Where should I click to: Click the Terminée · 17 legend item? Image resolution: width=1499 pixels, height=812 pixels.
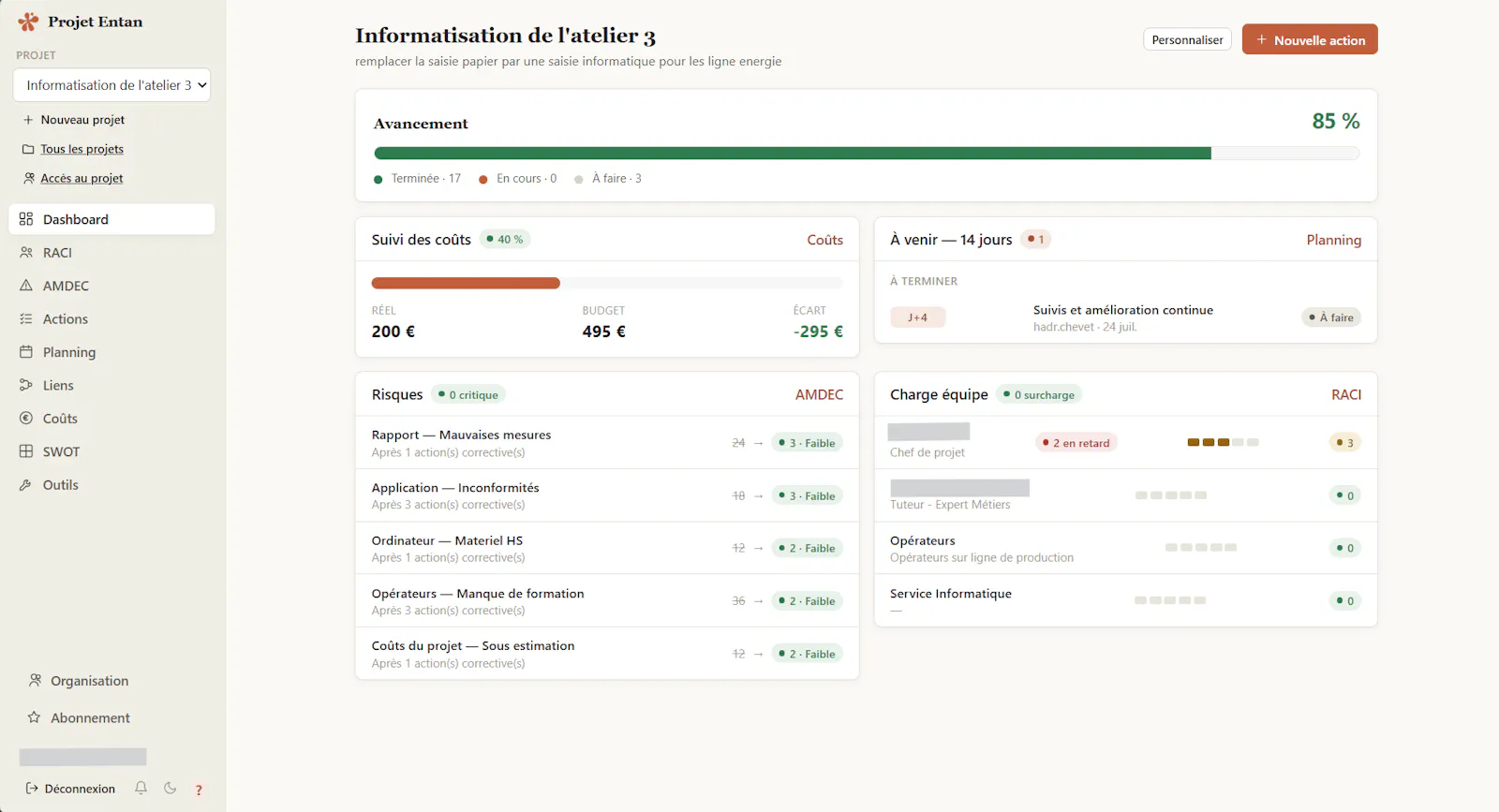(418, 179)
